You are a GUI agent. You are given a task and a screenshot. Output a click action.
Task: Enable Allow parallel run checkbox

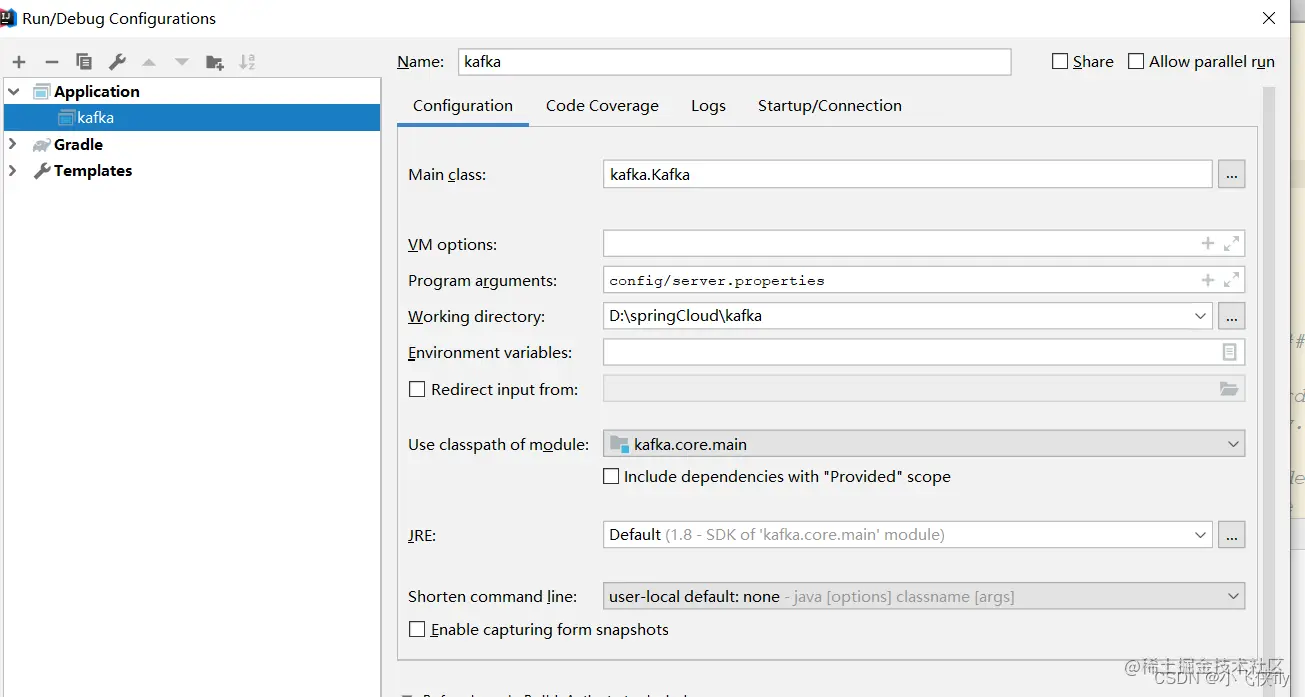coord(1136,61)
